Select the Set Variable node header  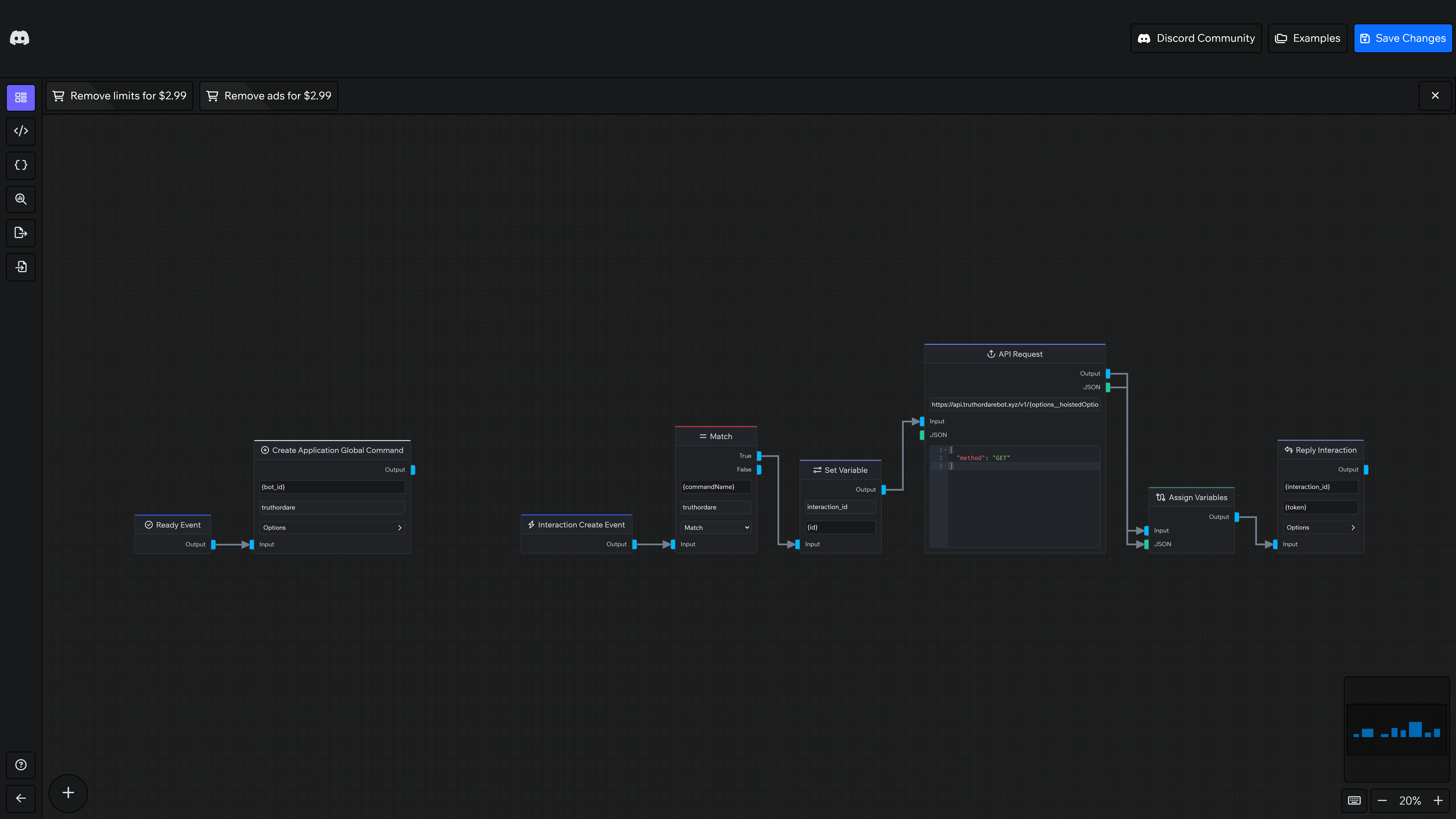tap(840, 470)
